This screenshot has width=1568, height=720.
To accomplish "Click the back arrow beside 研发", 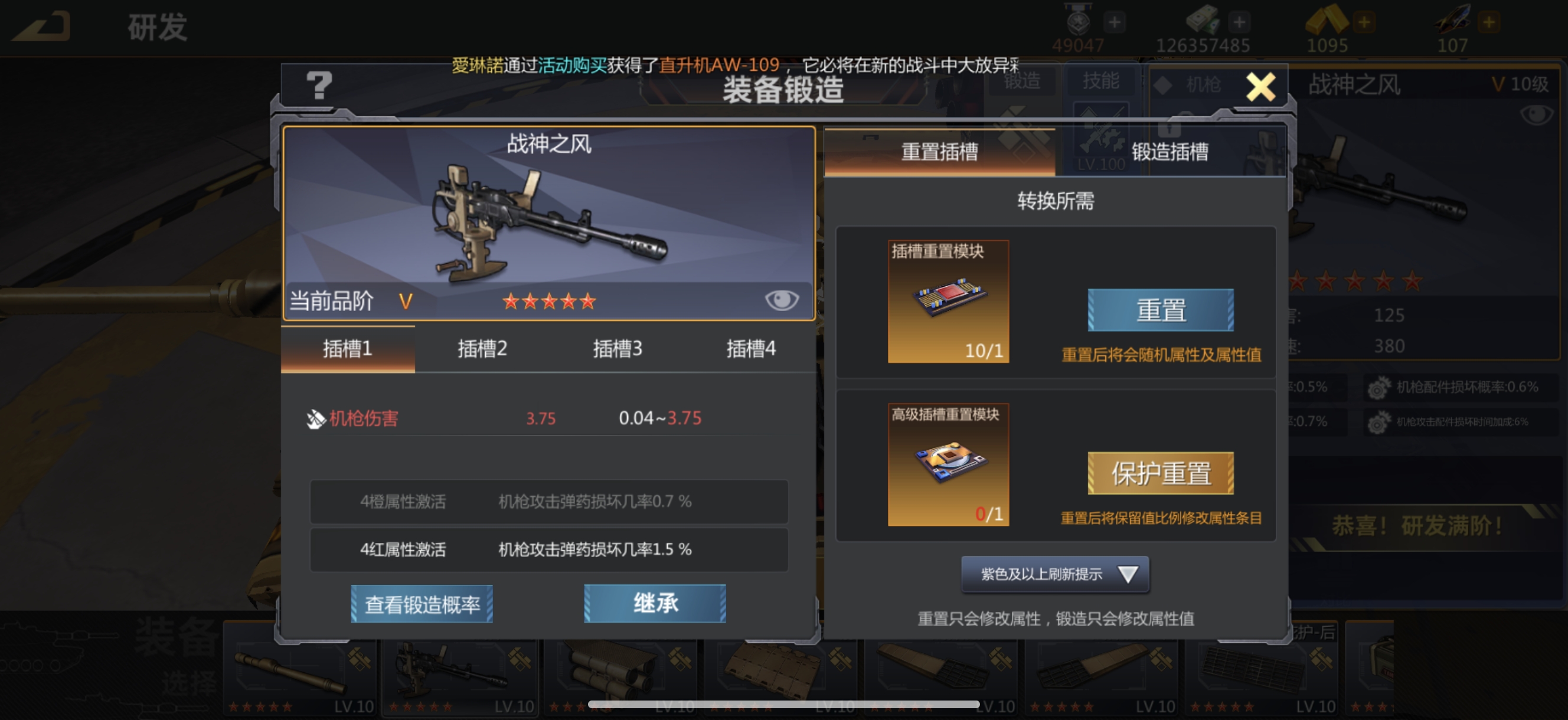I will pos(41,26).
